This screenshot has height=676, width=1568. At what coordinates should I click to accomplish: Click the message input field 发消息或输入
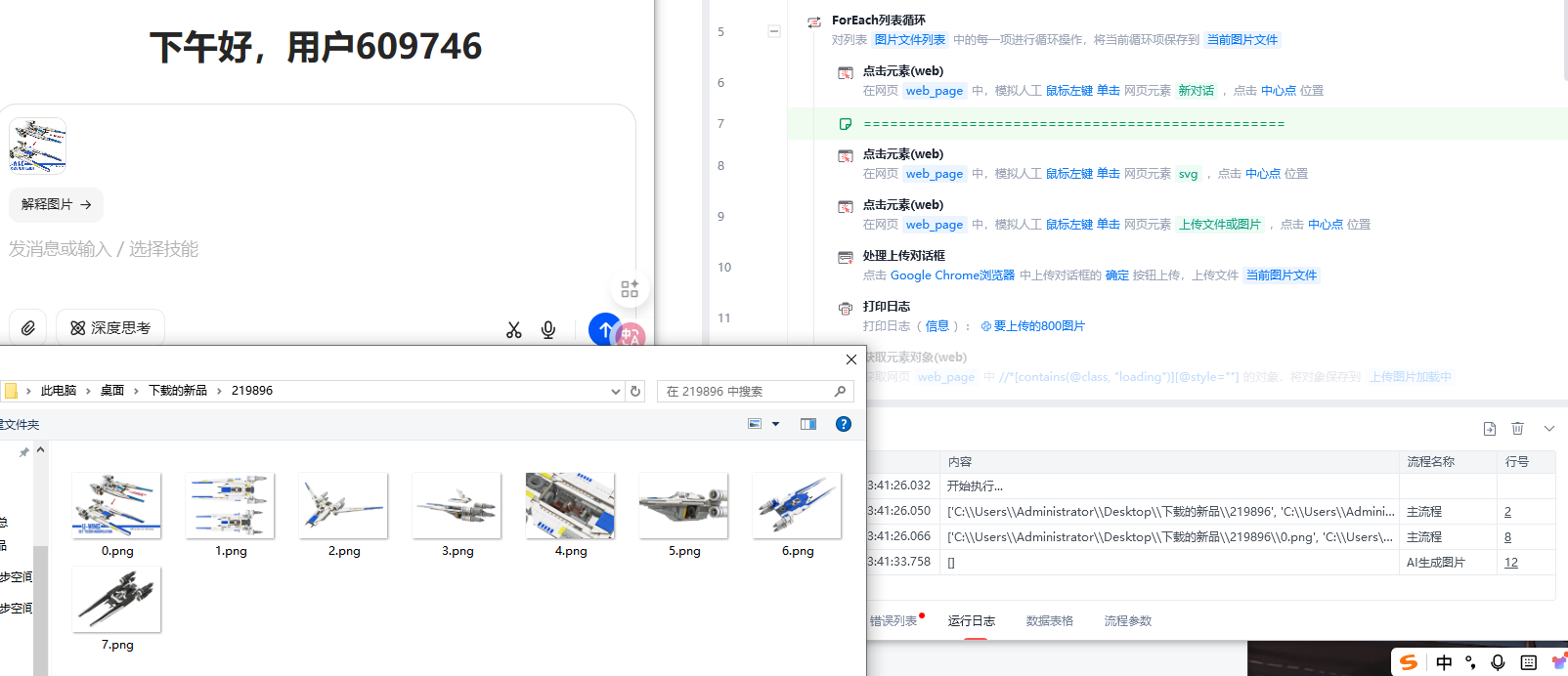[103, 249]
